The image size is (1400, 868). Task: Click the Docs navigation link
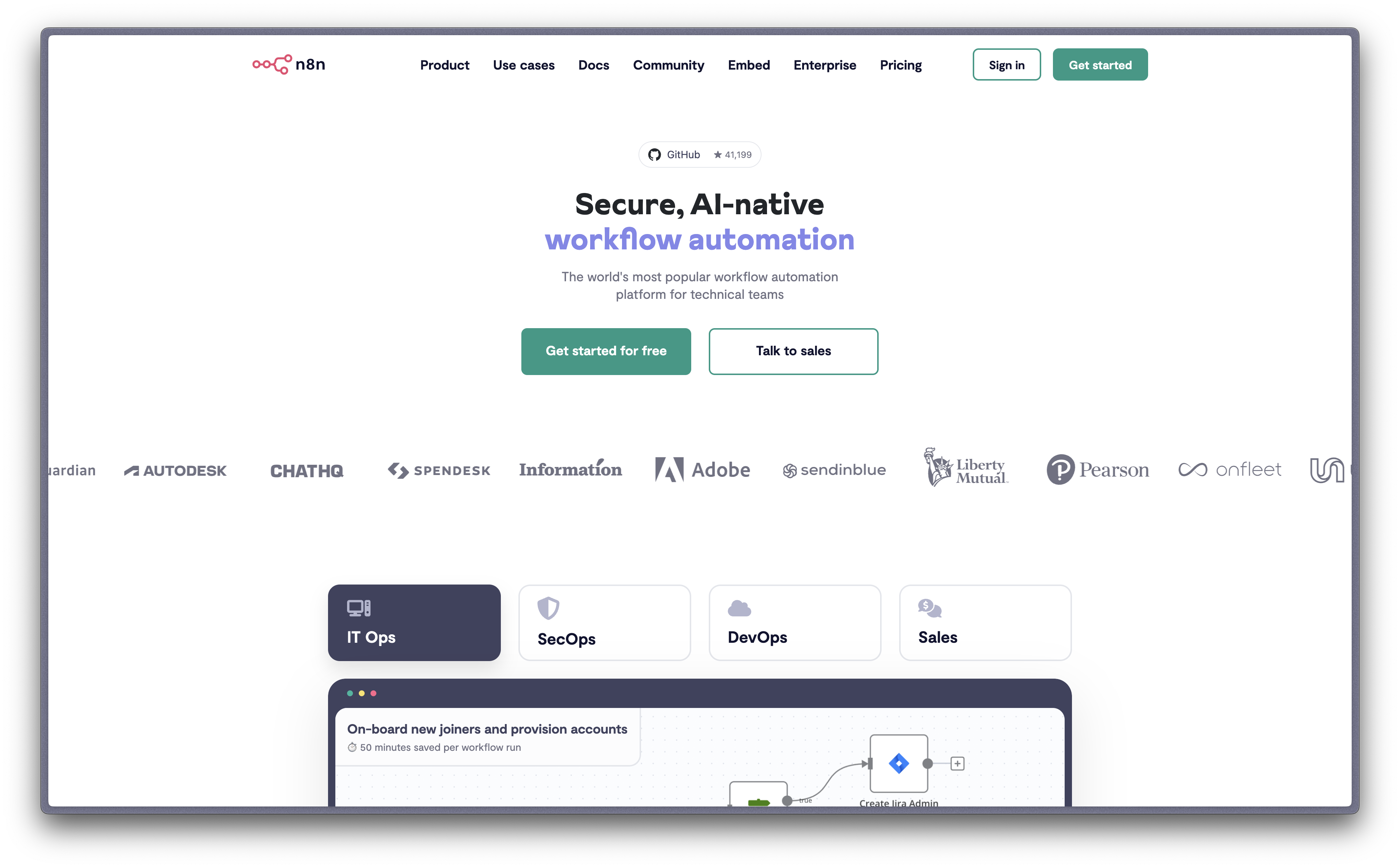pyautogui.click(x=593, y=65)
